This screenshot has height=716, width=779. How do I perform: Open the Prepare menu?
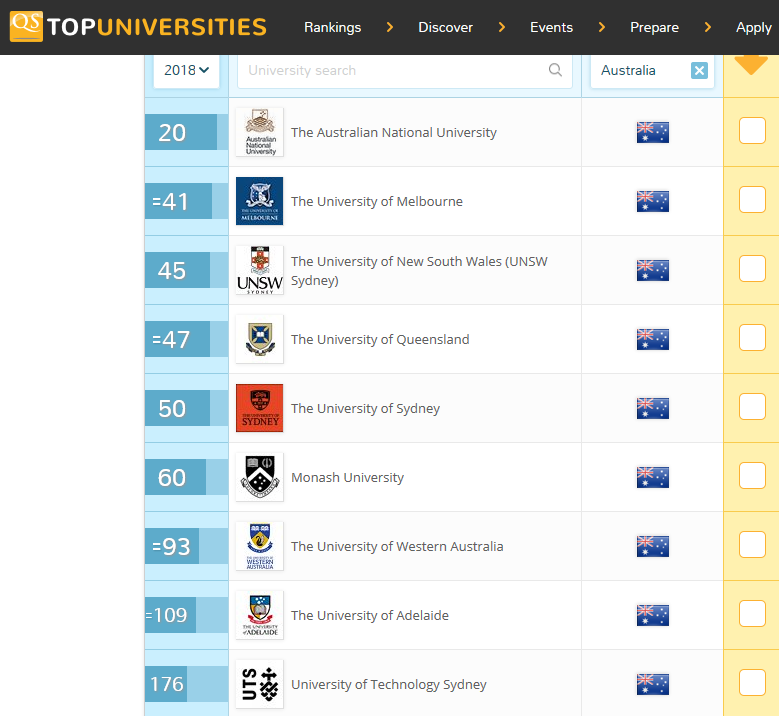654,27
